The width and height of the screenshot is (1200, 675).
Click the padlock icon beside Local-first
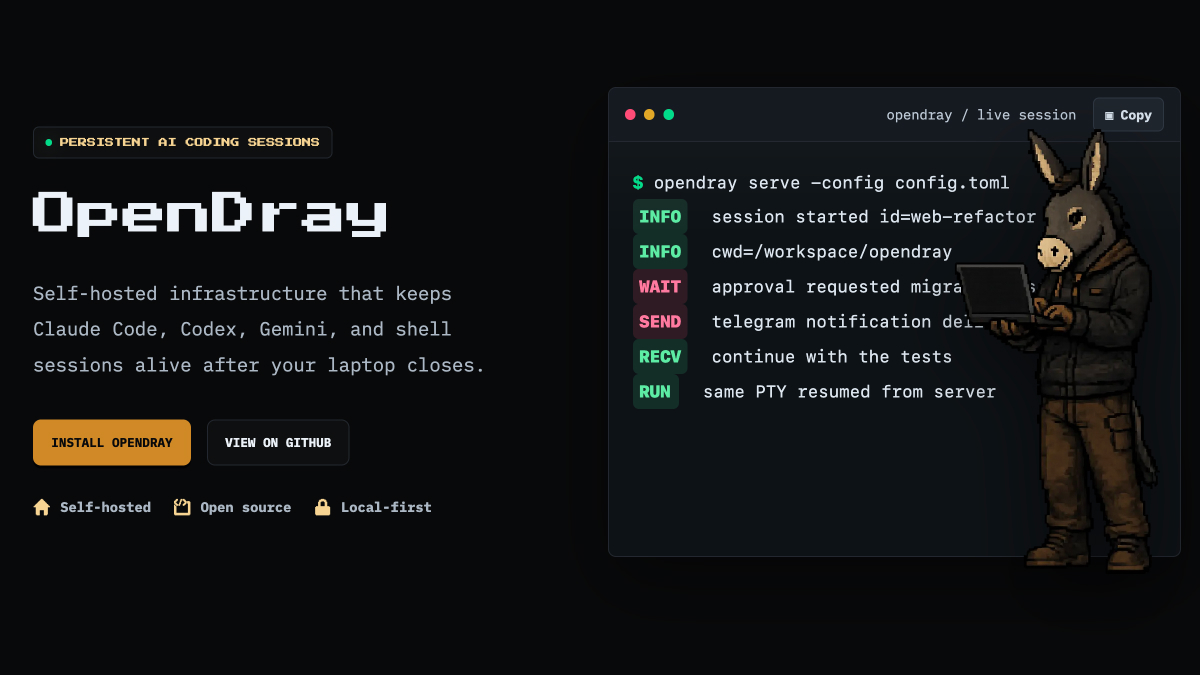[322, 507]
